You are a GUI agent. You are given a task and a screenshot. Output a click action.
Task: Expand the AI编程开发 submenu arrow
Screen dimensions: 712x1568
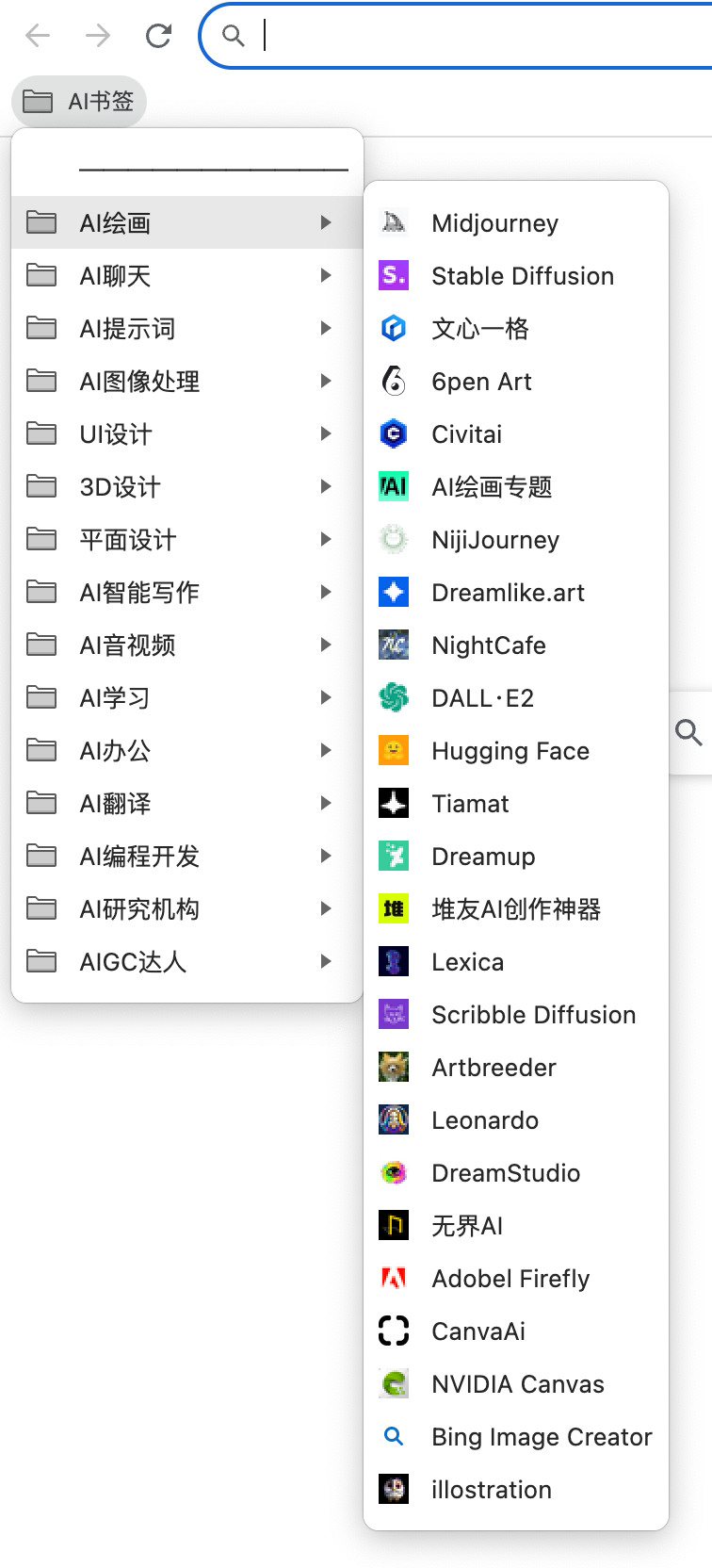click(326, 856)
